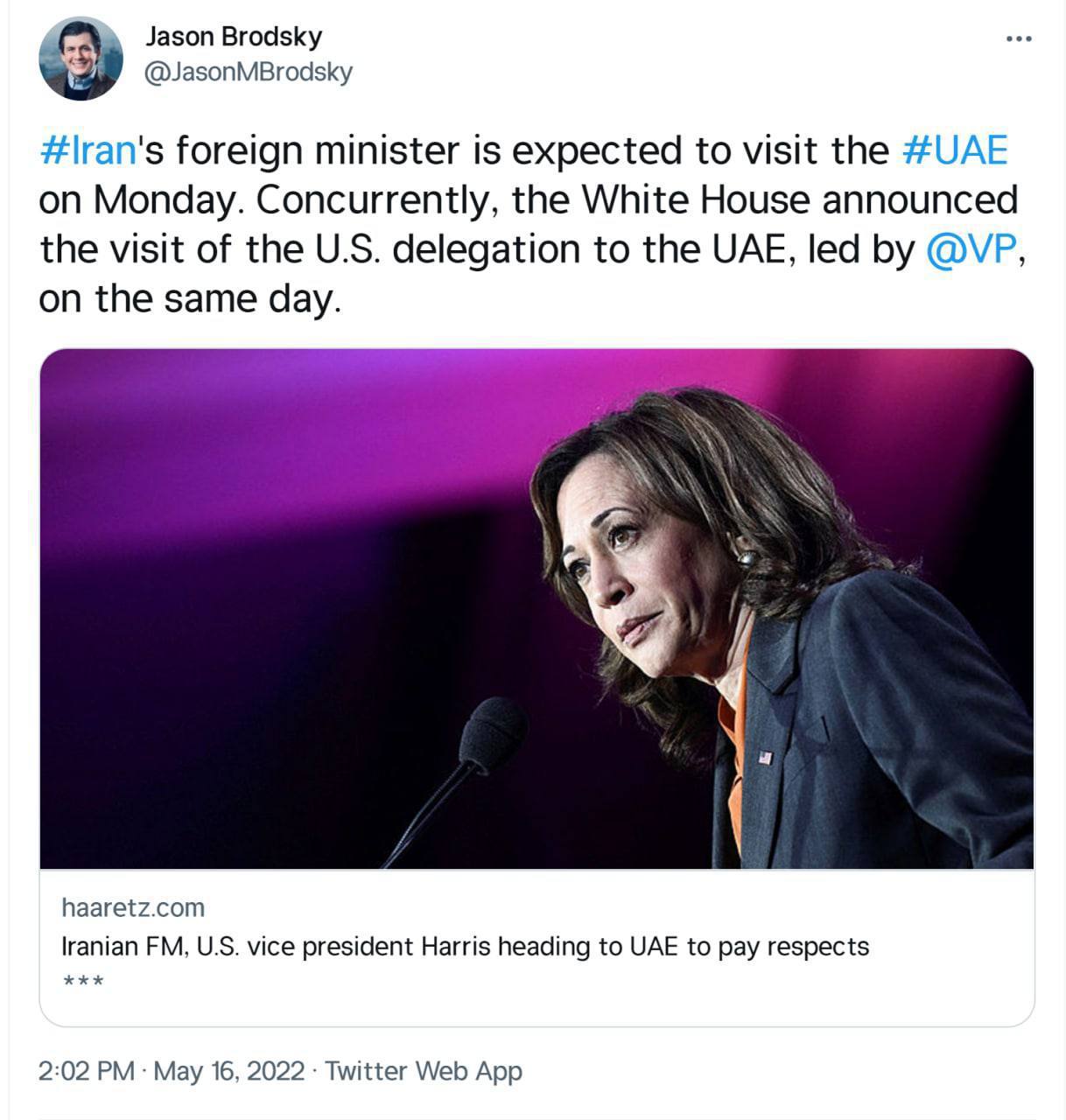Screen dimensions: 1066x1120
Task: Click the haaretz.com domain label
Action: point(133,907)
